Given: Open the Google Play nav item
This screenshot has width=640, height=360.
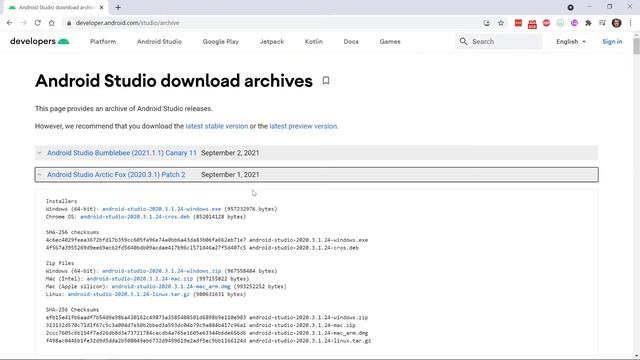Looking at the screenshot, I should [221, 42].
